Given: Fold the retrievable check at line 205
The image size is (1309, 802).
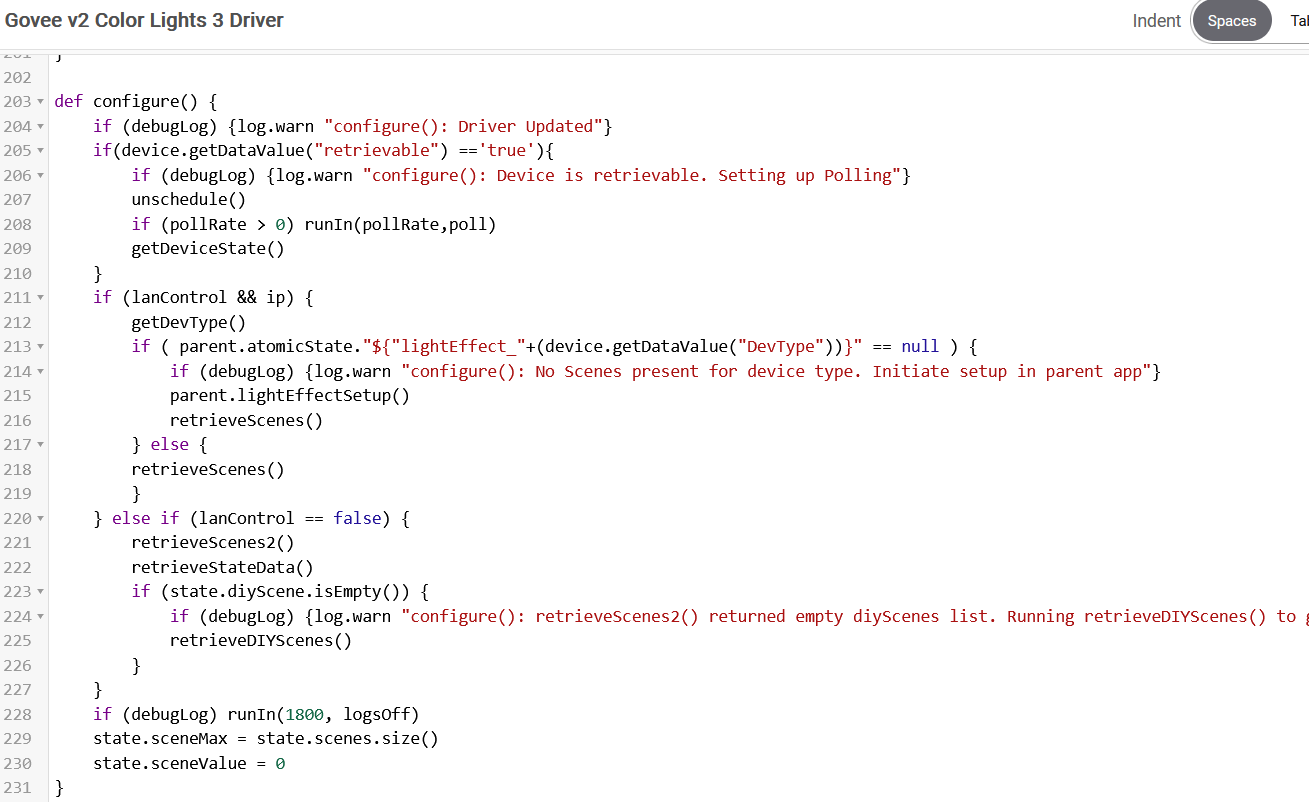Looking at the screenshot, I should pyautogui.click(x=40, y=151).
